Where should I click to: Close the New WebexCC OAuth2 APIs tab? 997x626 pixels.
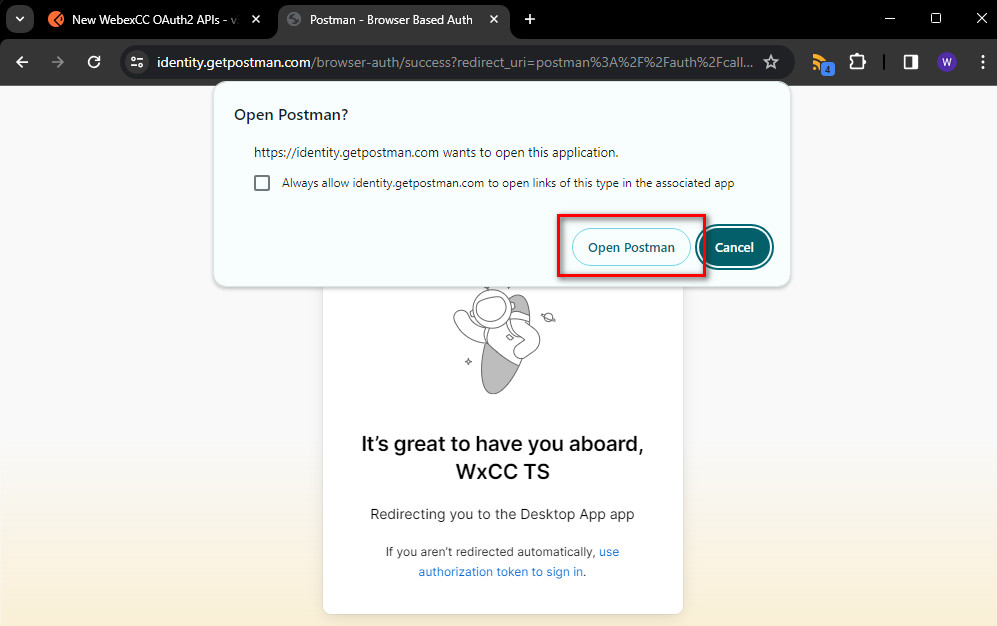tap(256, 20)
